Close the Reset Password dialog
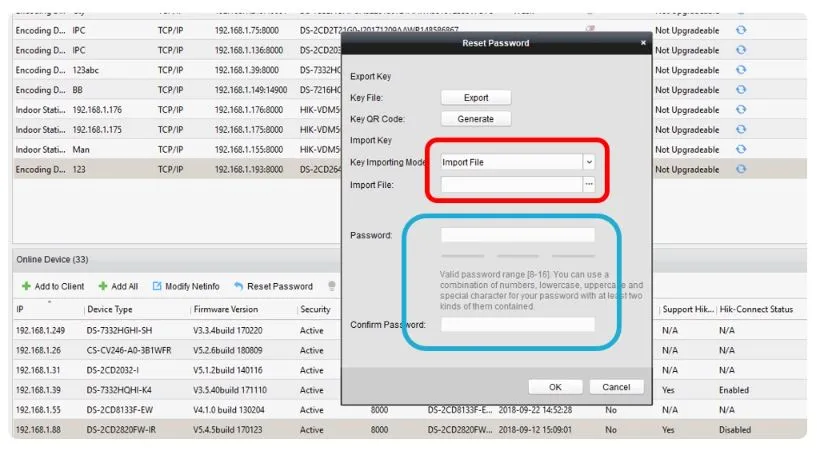Image resolution: width=817 pixels, height=452 pixels. (x=643, y=44)
